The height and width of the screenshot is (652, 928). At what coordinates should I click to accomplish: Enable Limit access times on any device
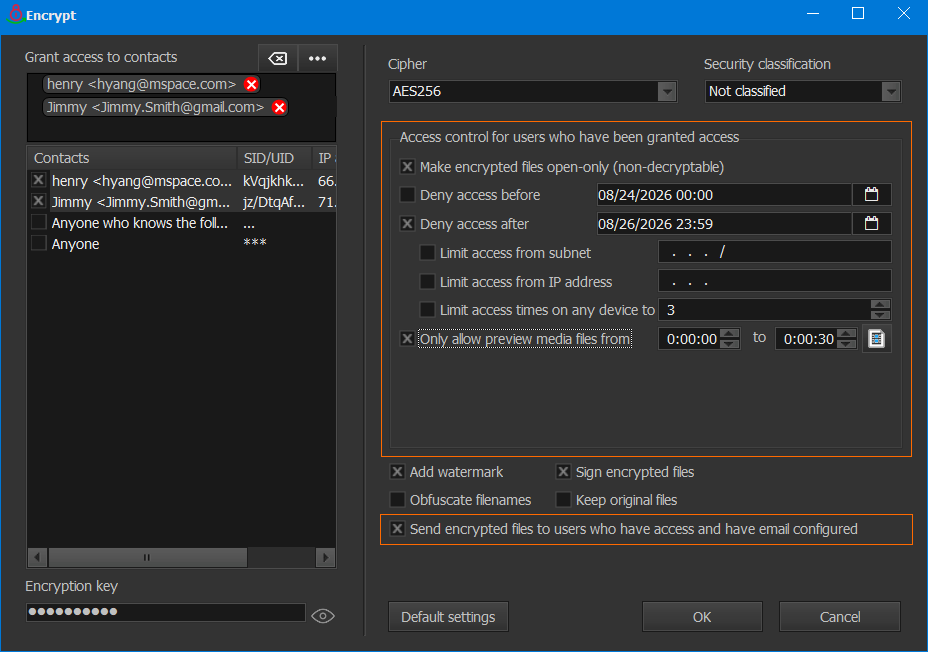point(427,309)
